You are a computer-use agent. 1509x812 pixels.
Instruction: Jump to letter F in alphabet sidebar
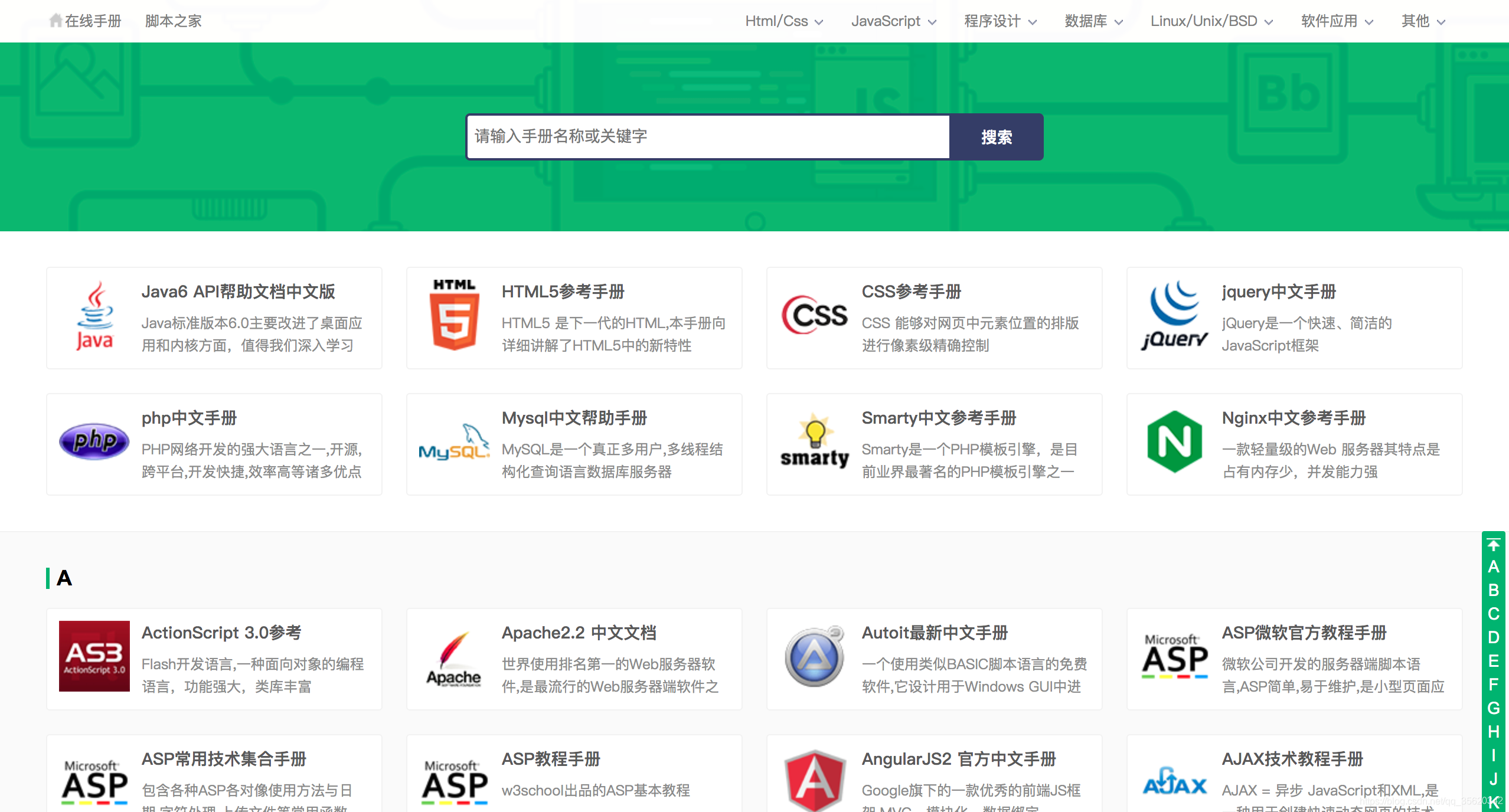point(1494,685)
